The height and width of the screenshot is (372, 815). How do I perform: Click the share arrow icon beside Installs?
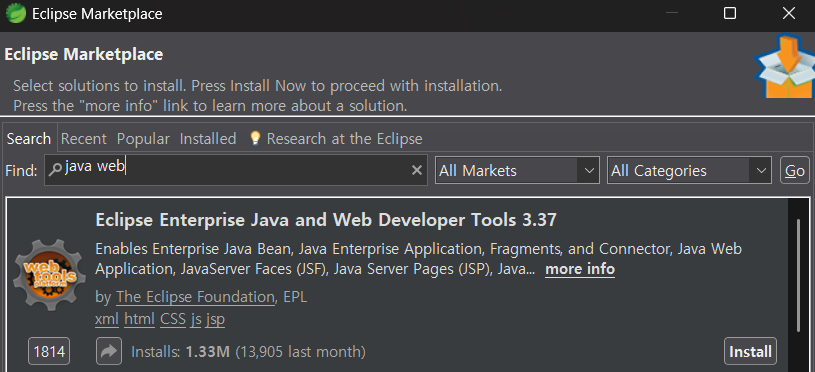(x=109, y=352)
